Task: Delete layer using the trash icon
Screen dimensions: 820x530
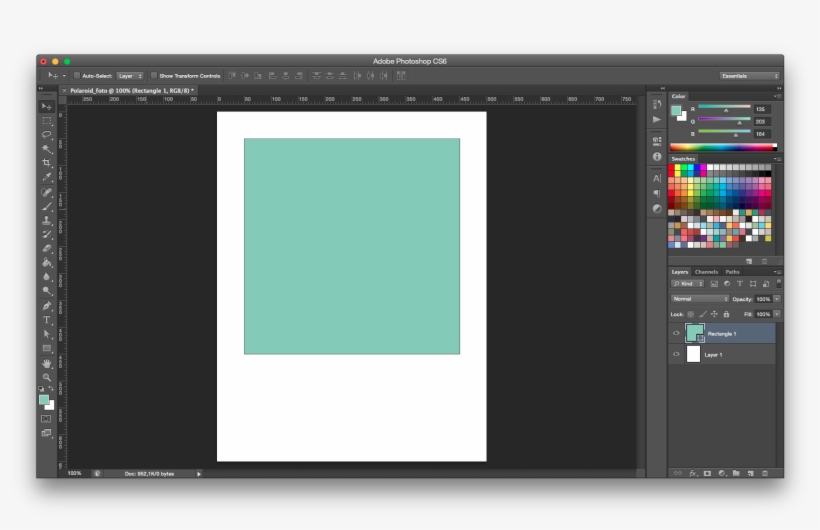Action: pyautogui.click(x=766, y=472)
